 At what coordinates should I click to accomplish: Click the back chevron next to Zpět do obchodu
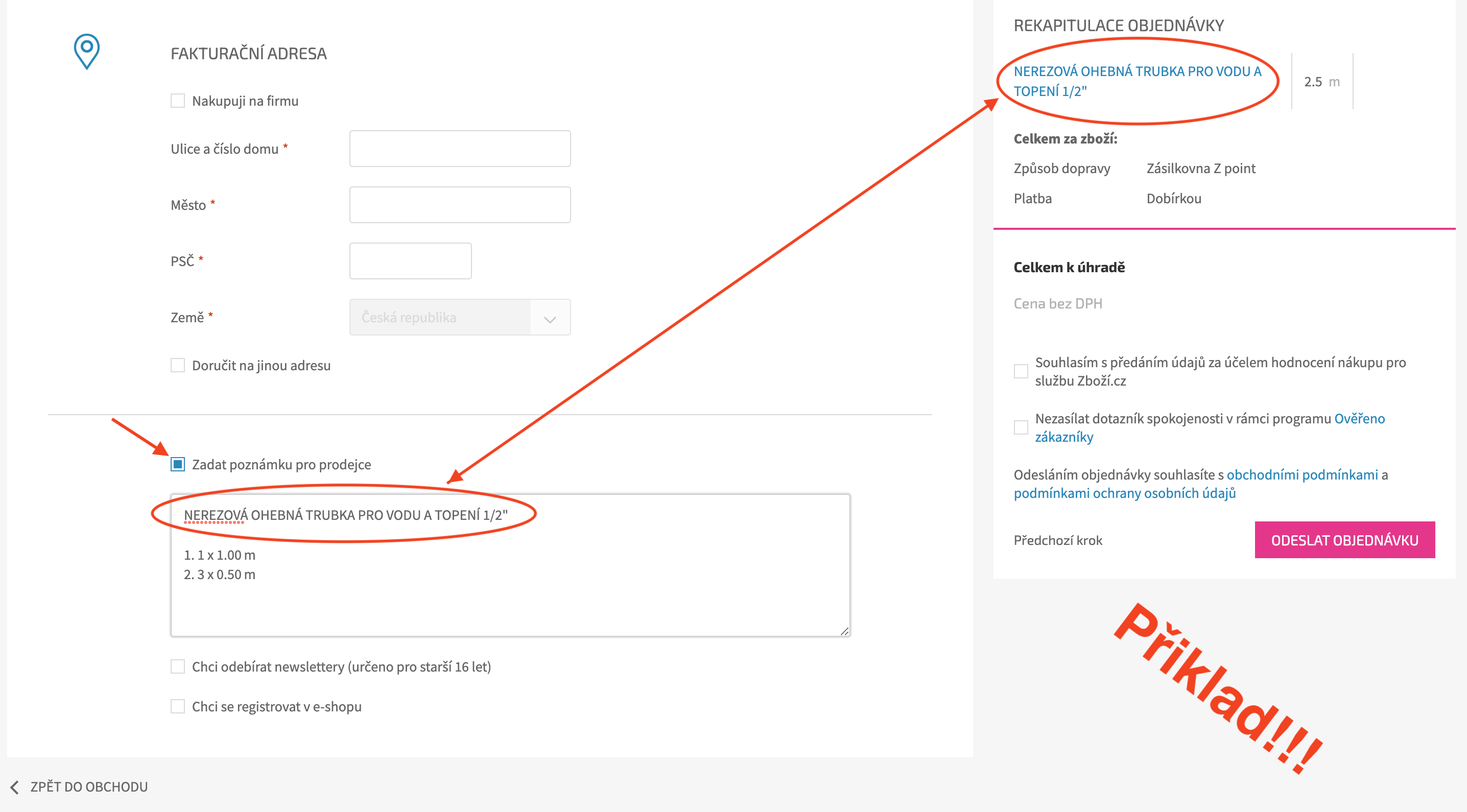15,787
